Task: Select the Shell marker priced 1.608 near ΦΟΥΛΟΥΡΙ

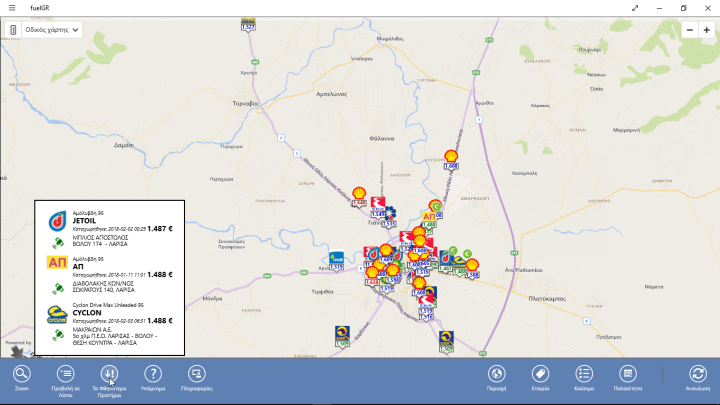Action: pyautogui.click(x=451, y=159)
